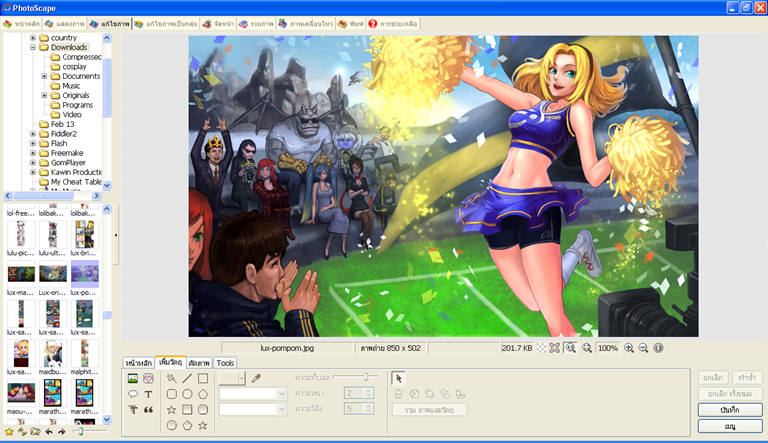768x443 pixels.
Task: Open the image info (i) icon
Action: (658, 348)
